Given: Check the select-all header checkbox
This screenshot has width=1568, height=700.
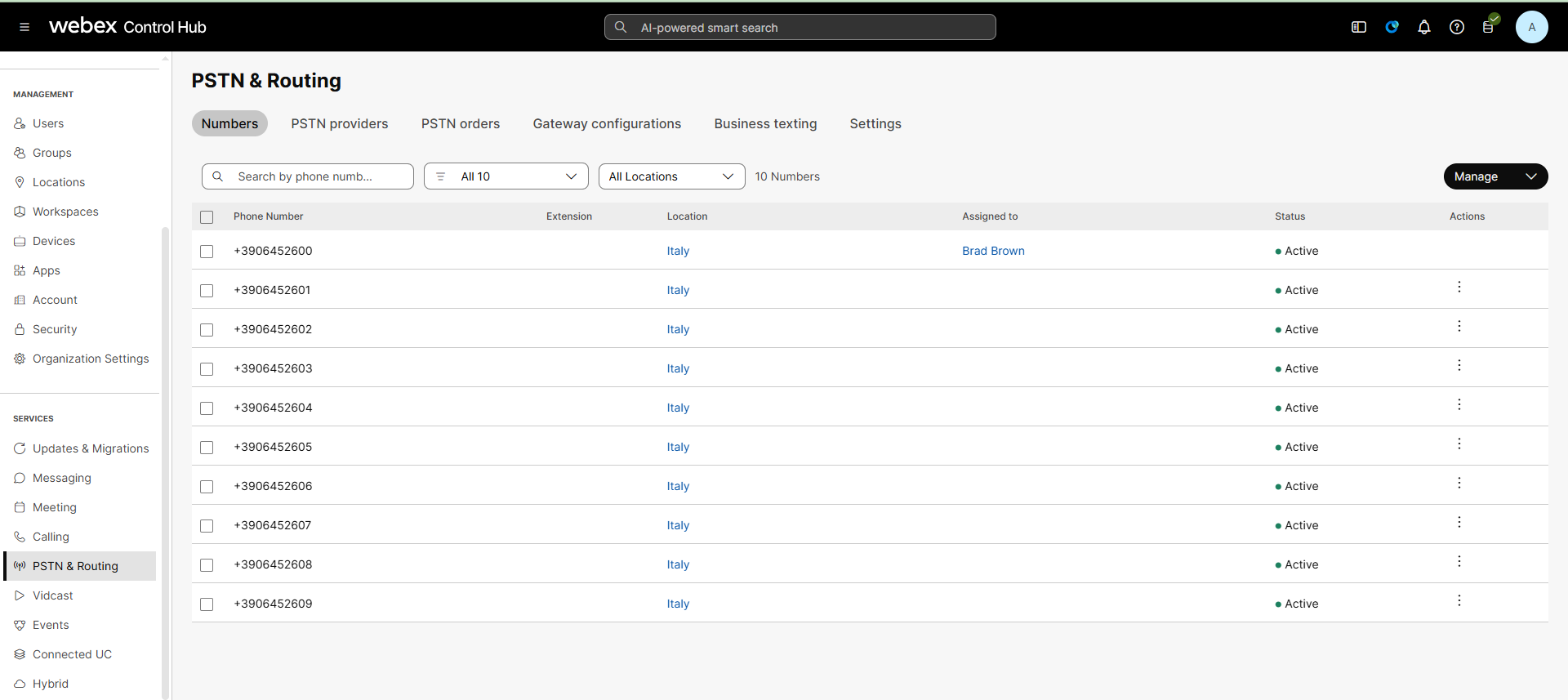Looking at the screenshot, I should [x=207, y=217].
